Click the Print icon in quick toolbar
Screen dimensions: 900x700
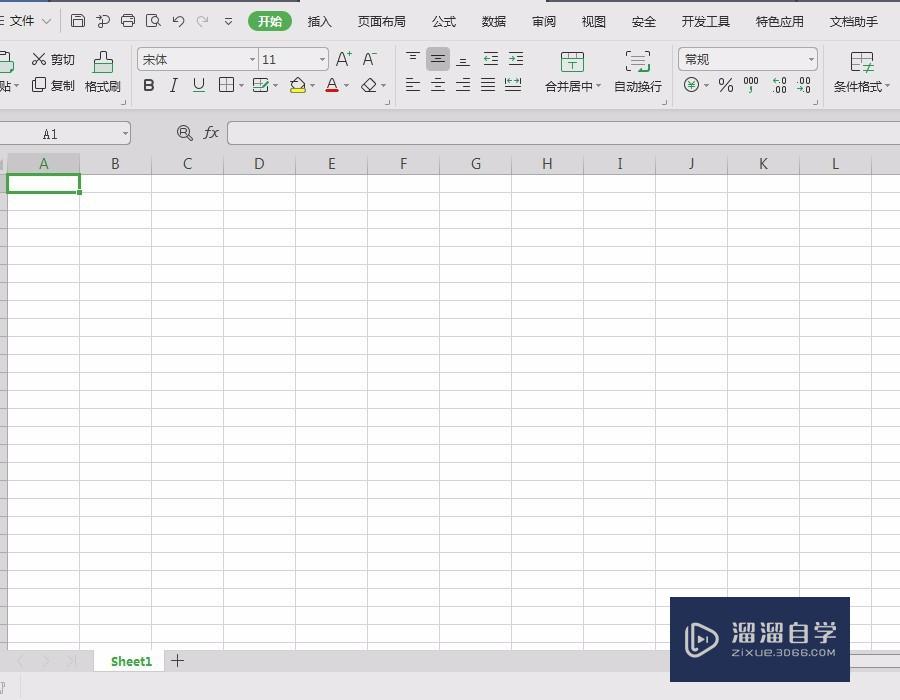click(127, 21)
